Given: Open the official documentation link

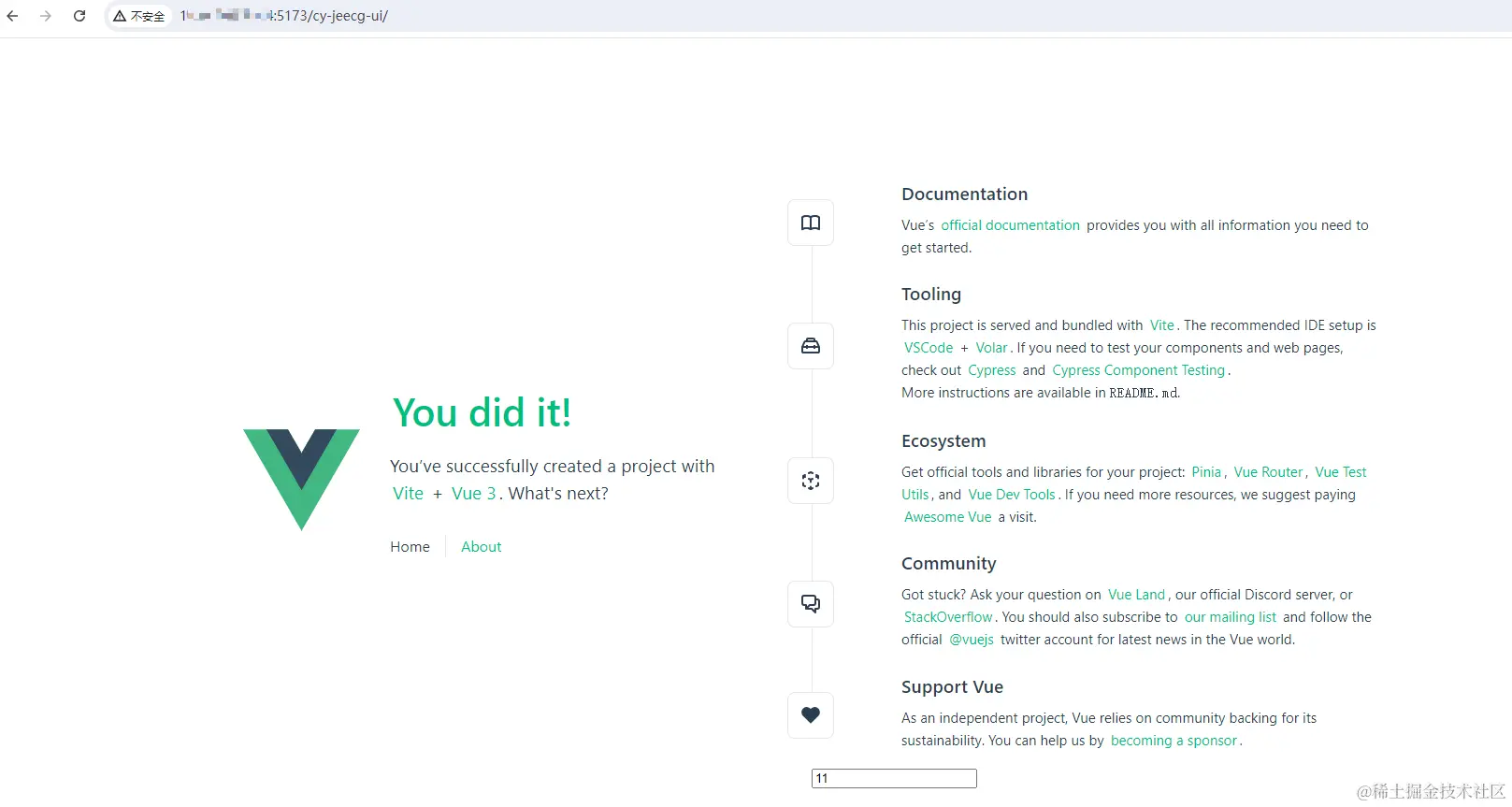Looking at the screenshot, I should click(x=1011, y=225).
